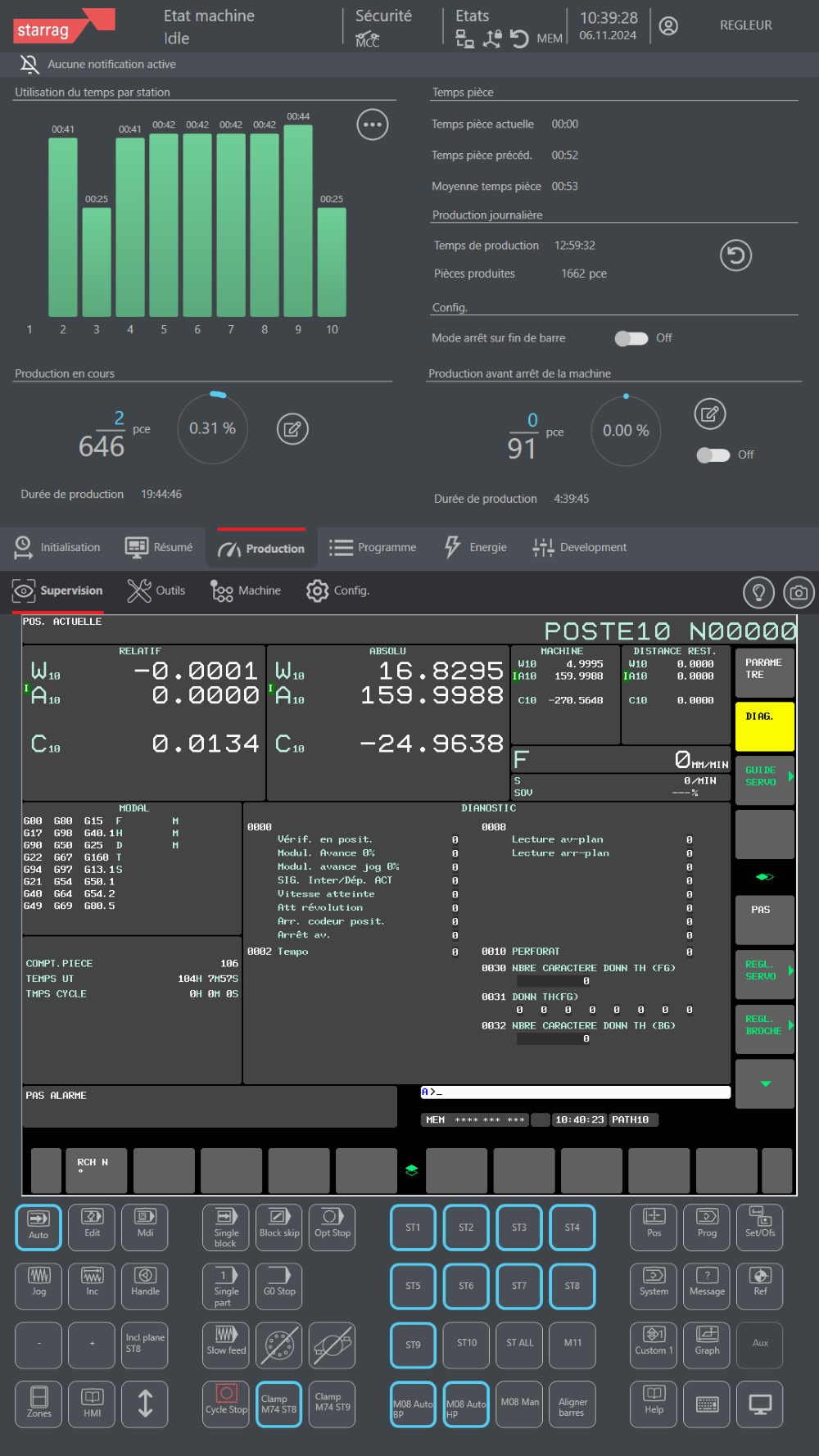Toggle Single block mode

(x=226, y=1227)
